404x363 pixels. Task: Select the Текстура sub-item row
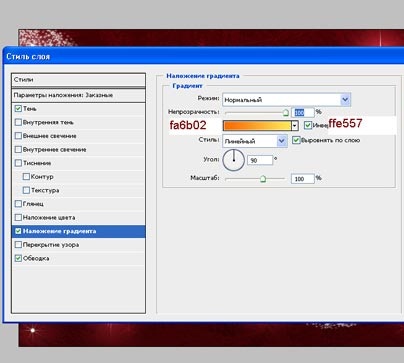tap(79, 190)
